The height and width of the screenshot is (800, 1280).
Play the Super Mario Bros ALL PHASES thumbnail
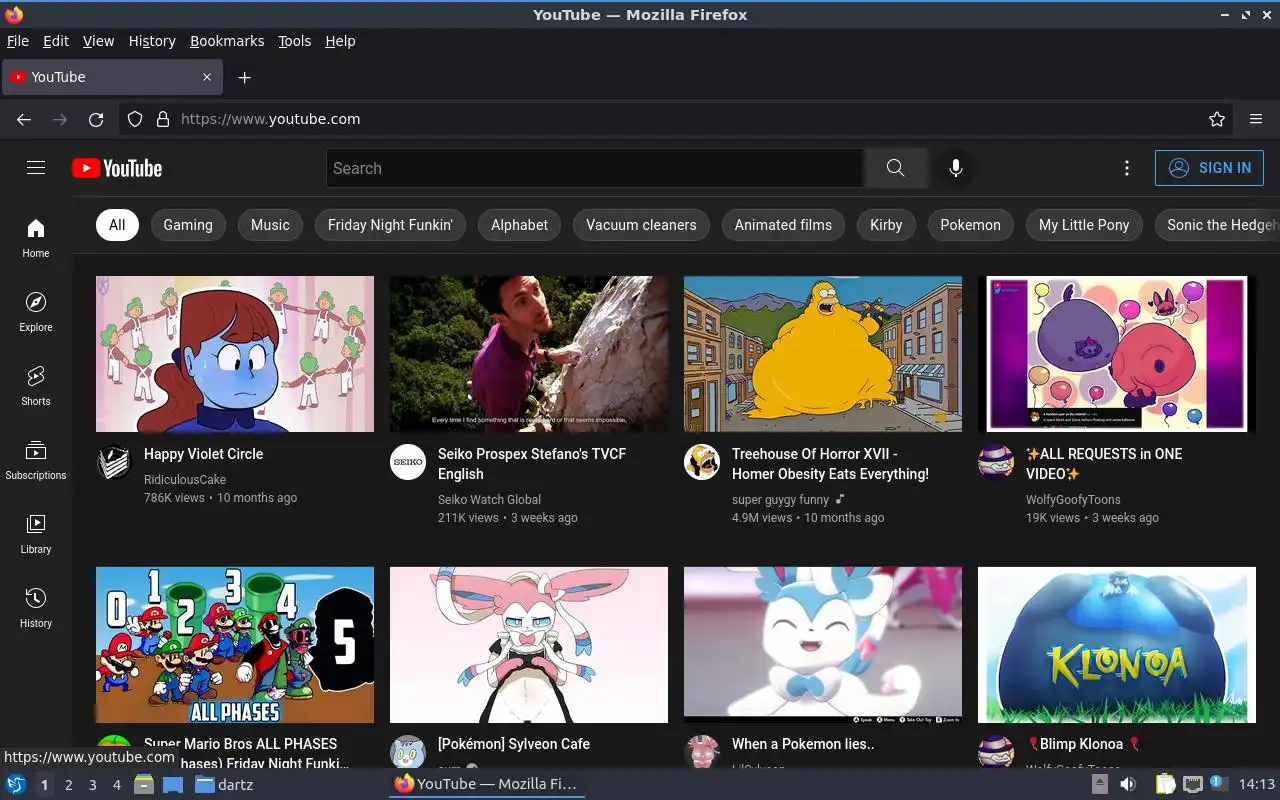coord(235,645)
